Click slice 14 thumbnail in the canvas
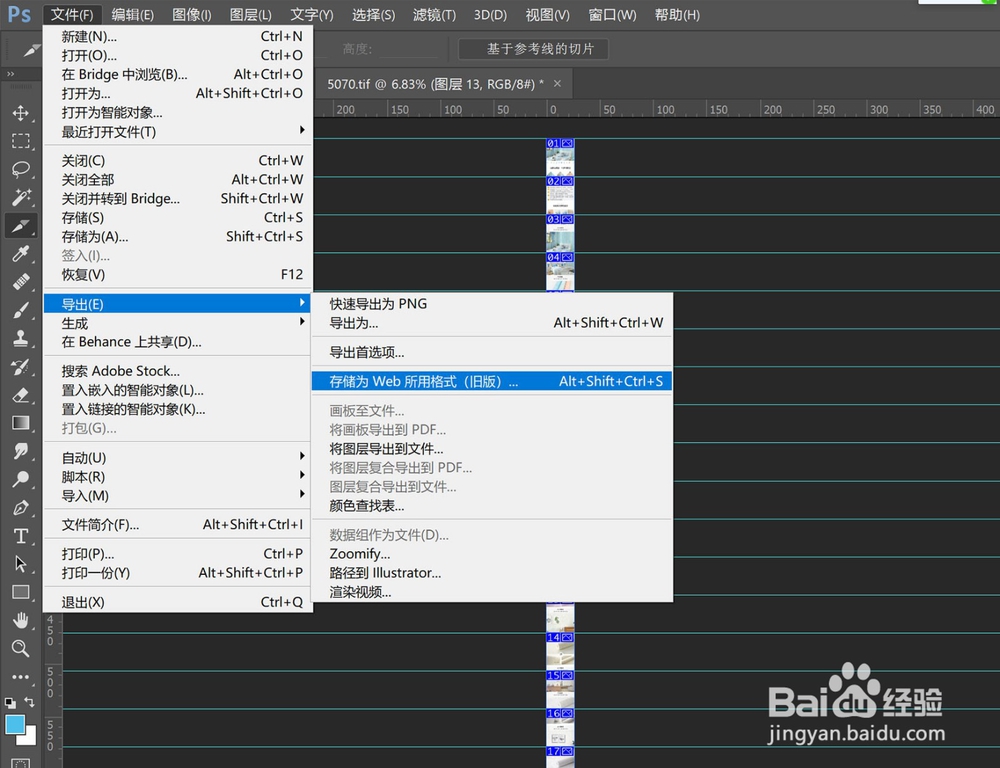1000x768 pixels. point(559,637)
